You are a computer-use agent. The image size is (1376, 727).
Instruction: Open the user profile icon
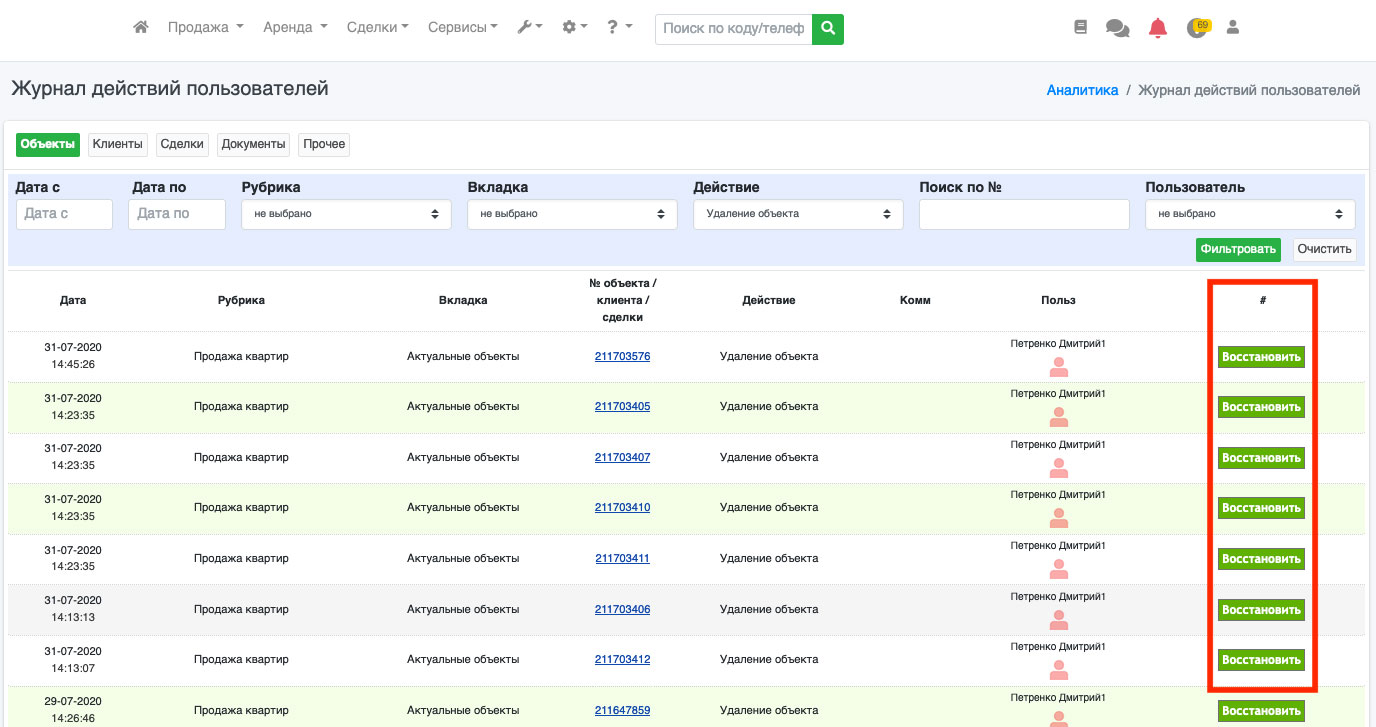(1233, 28)
